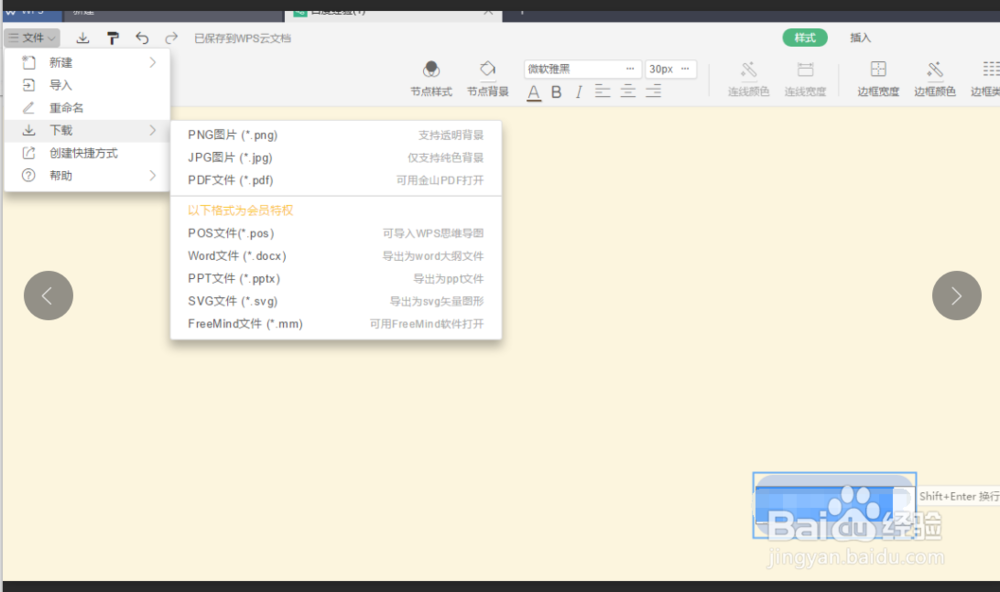1000x592 pixels.
Task: Click the 边框宽度 (border width) icon
Action: (877, 76)
